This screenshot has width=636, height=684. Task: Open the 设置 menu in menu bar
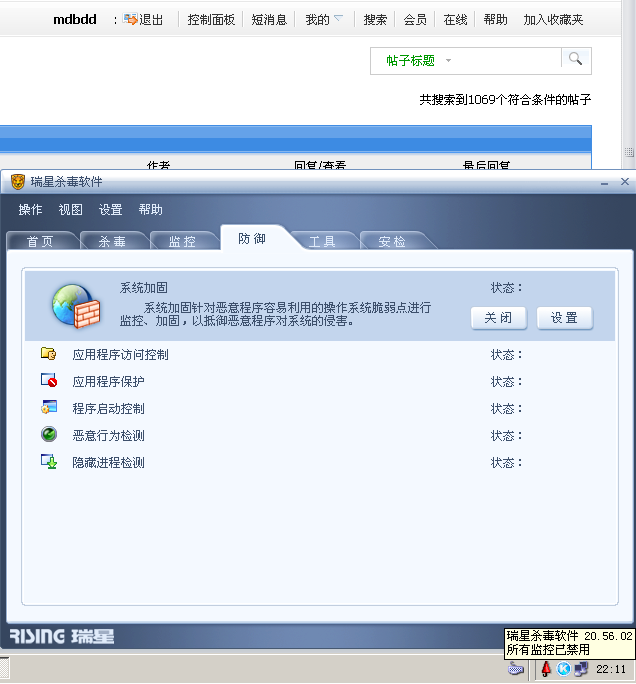[x=110, y=210]
